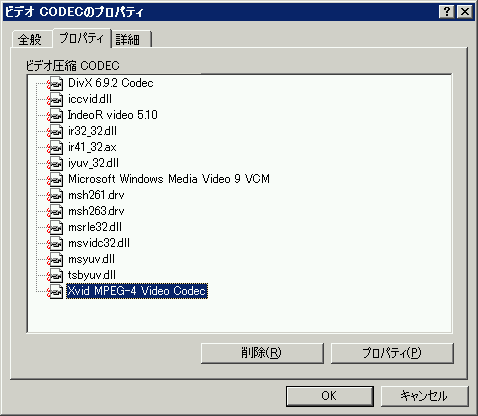Select ir32_32.dll in the list

tap(92, 131)
